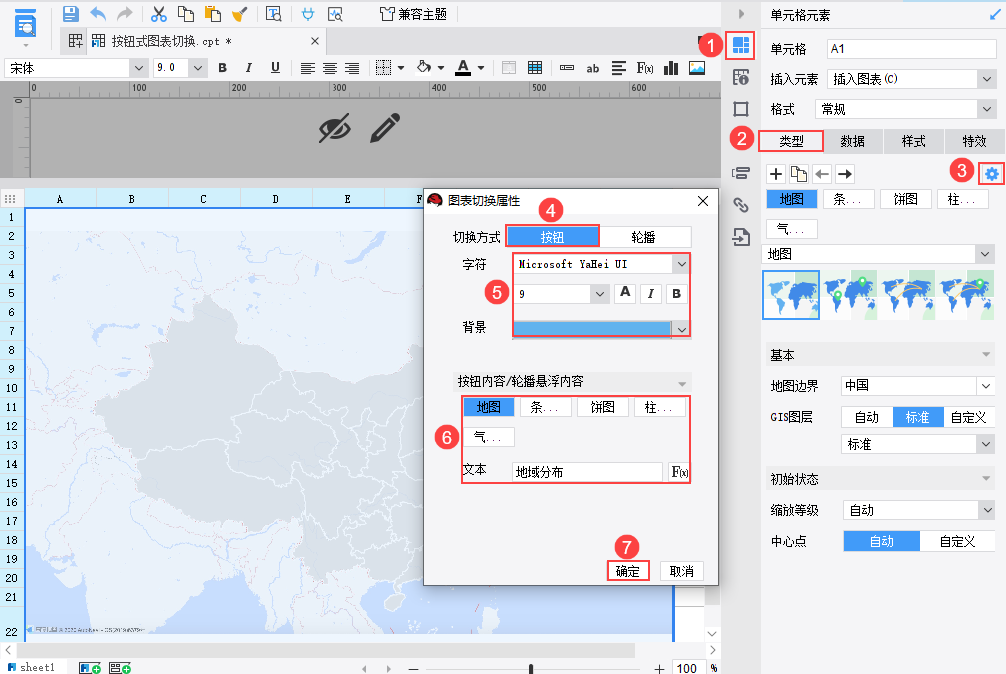Image resolution: width=1006 pixels, height=674 pixels.
Task: Toggle Bold in main formatting toolbar
Action: pyautogui.click(x=223, y=67)
